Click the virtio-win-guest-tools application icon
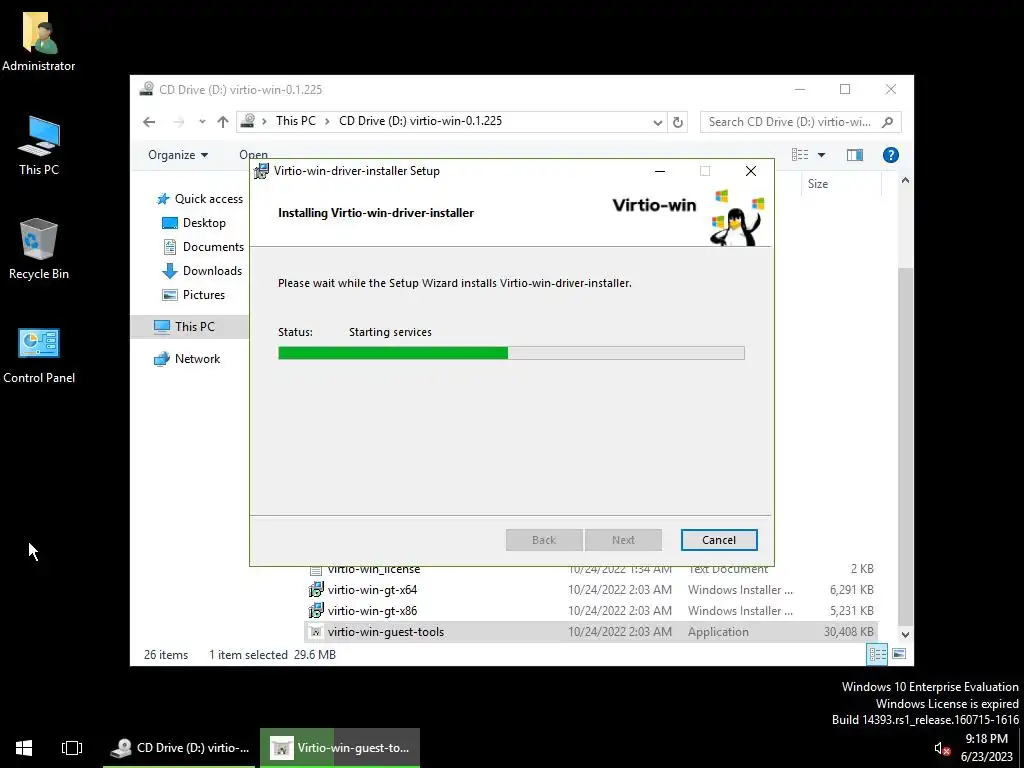1024x768 pixels. (316, 632)
